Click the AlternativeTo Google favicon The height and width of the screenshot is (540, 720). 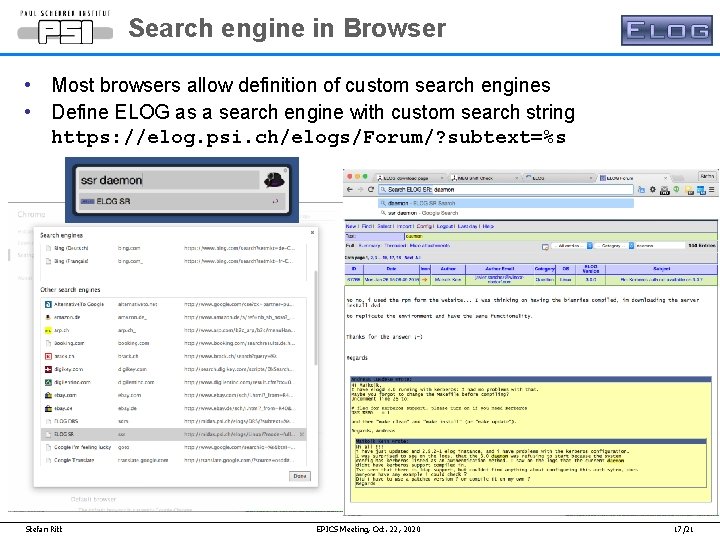(48, 304)
